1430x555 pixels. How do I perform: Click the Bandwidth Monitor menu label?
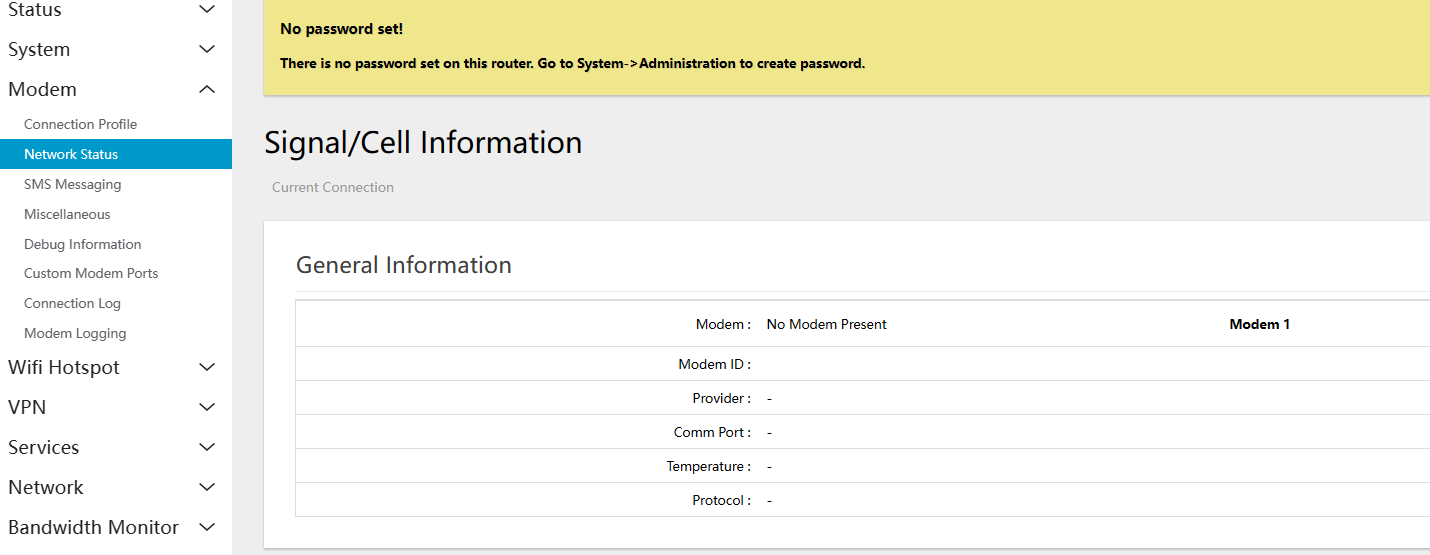coord(93,527)
